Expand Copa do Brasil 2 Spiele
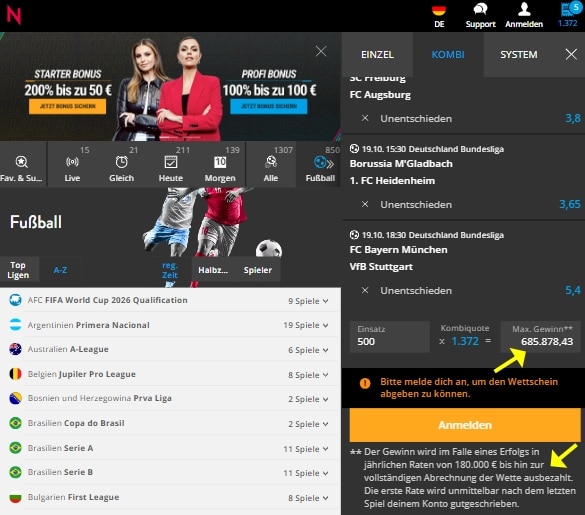 [x=308, y=424]
